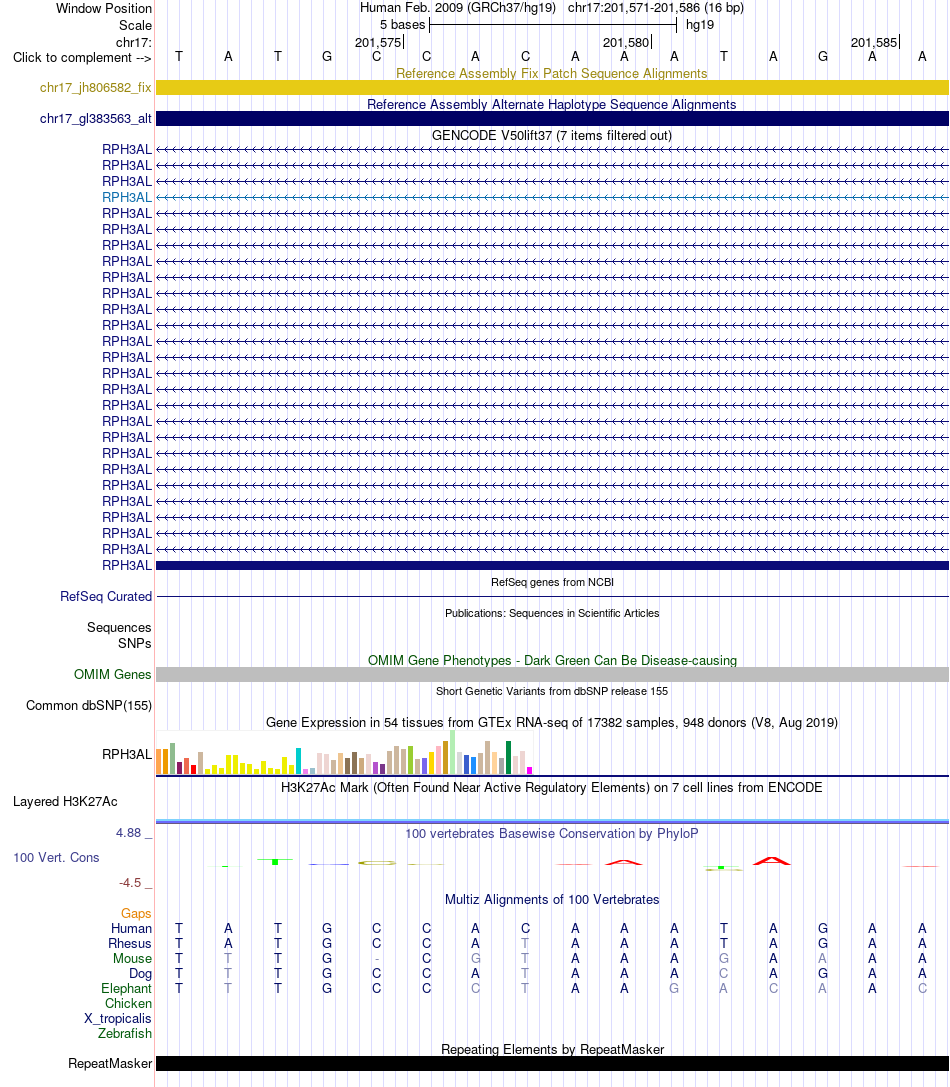Open Short Genetic Variants from dbSNP title
This screenshot has height=1087, width=950.
pos(552,691)
